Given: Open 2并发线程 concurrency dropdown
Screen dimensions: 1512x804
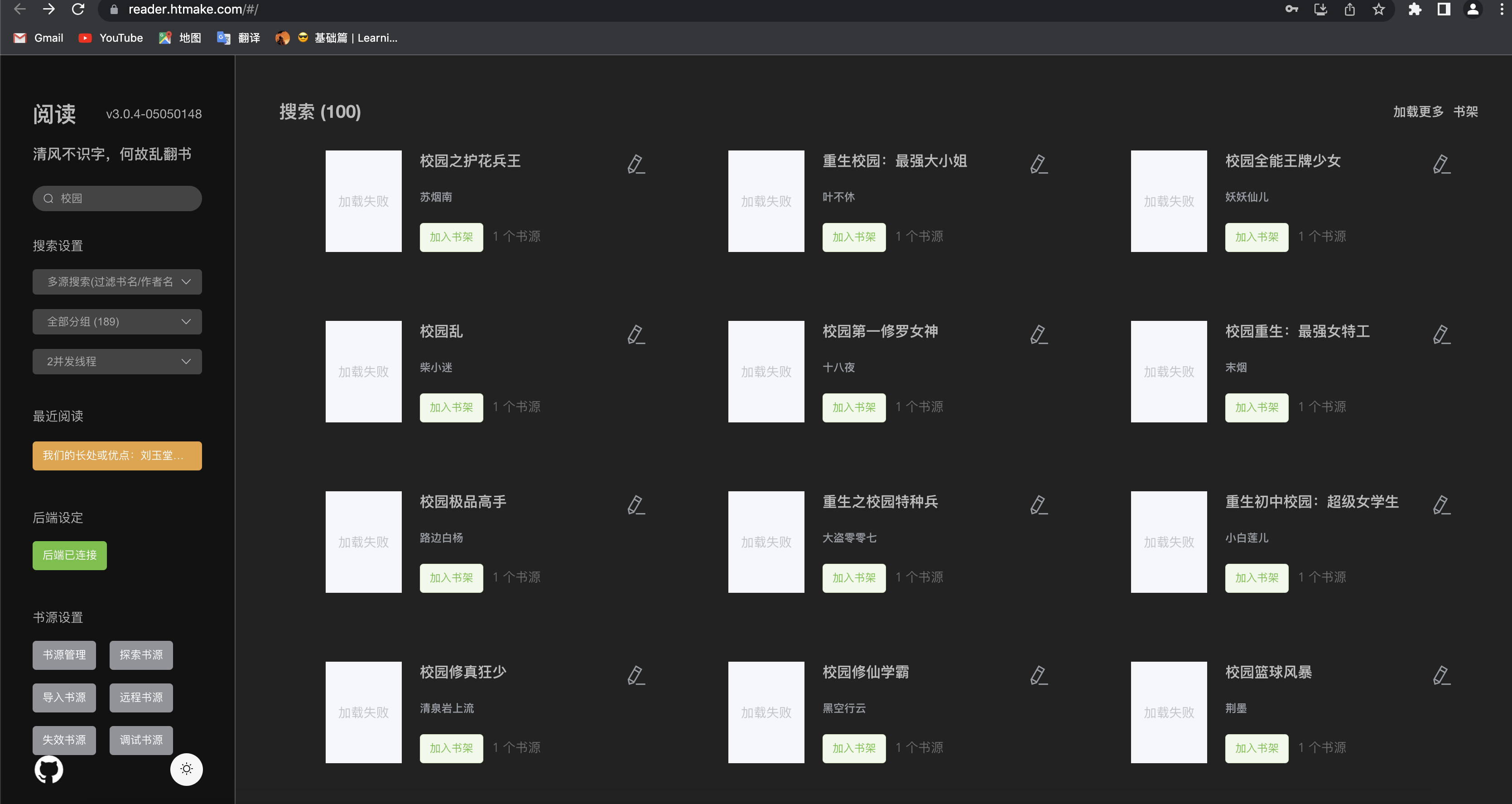Looking at the screenshot, I should tap(117, 362).
